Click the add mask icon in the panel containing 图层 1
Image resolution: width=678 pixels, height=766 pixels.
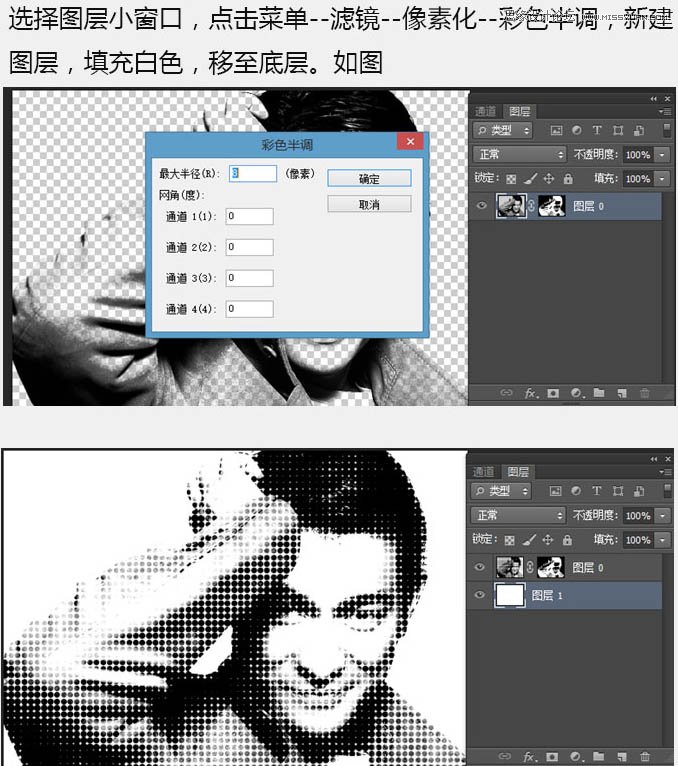pyautogui.click(x=552, y=757)
